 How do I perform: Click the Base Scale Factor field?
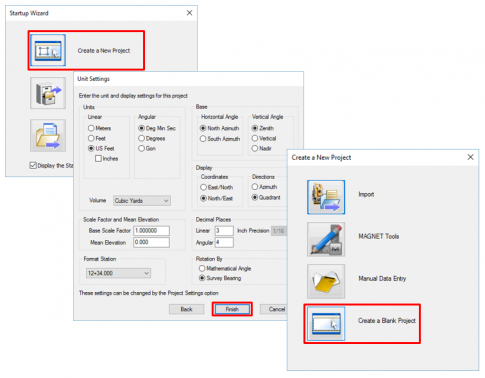point(151,231)
